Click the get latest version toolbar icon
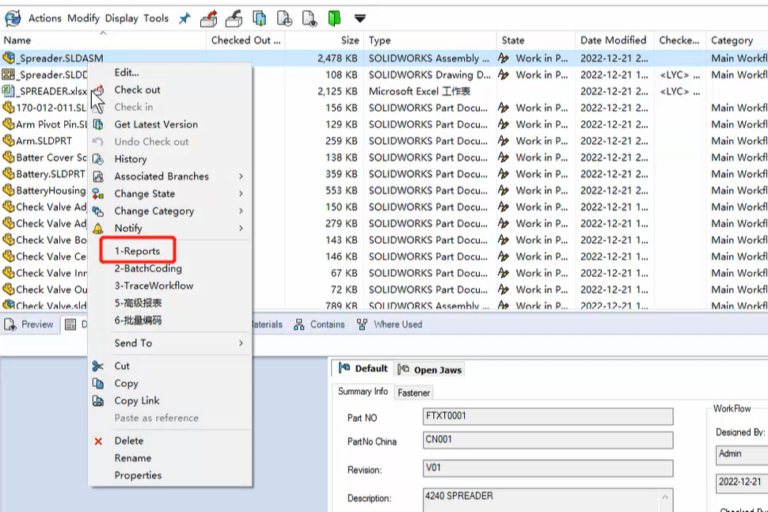 (259, 19)
